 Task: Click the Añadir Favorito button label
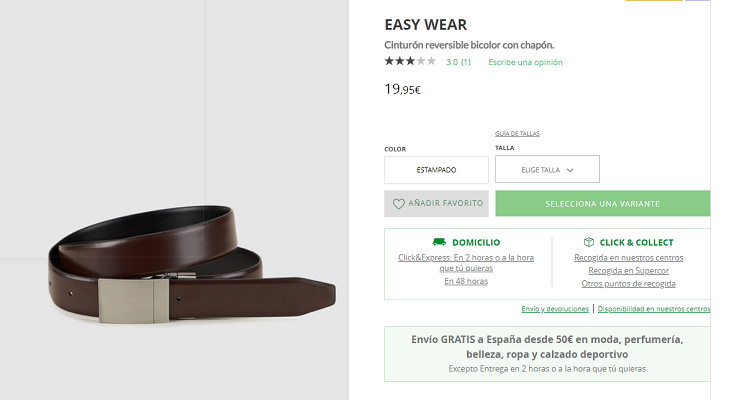click(x=445, y=204)
